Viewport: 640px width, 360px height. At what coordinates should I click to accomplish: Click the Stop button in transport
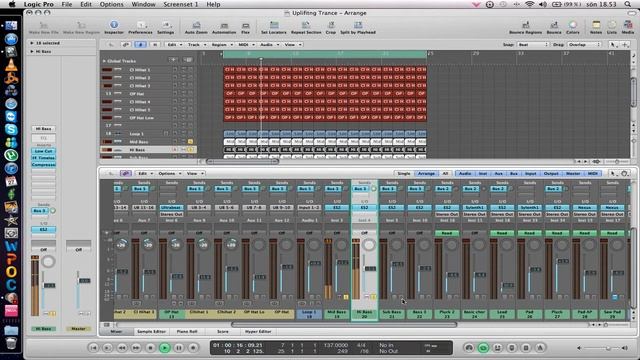[x=150, y=348]
